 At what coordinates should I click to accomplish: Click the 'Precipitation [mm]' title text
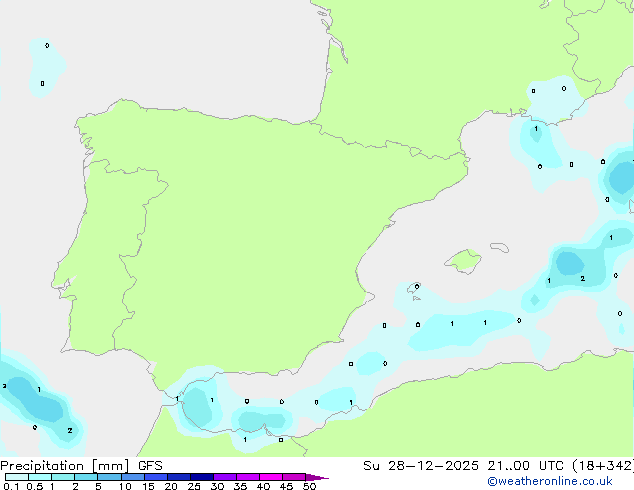click(x=64, y=466)
